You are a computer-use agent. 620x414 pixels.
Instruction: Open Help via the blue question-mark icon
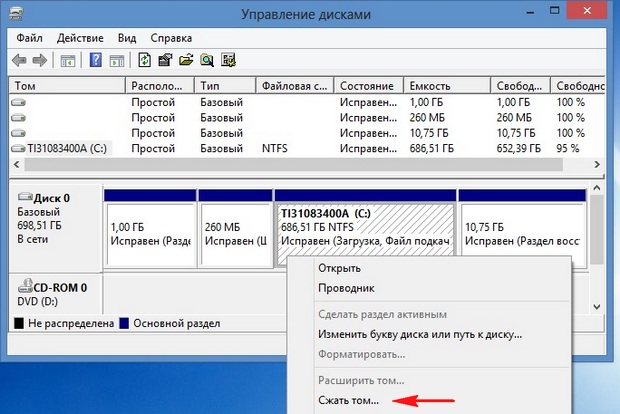point(96,60)
